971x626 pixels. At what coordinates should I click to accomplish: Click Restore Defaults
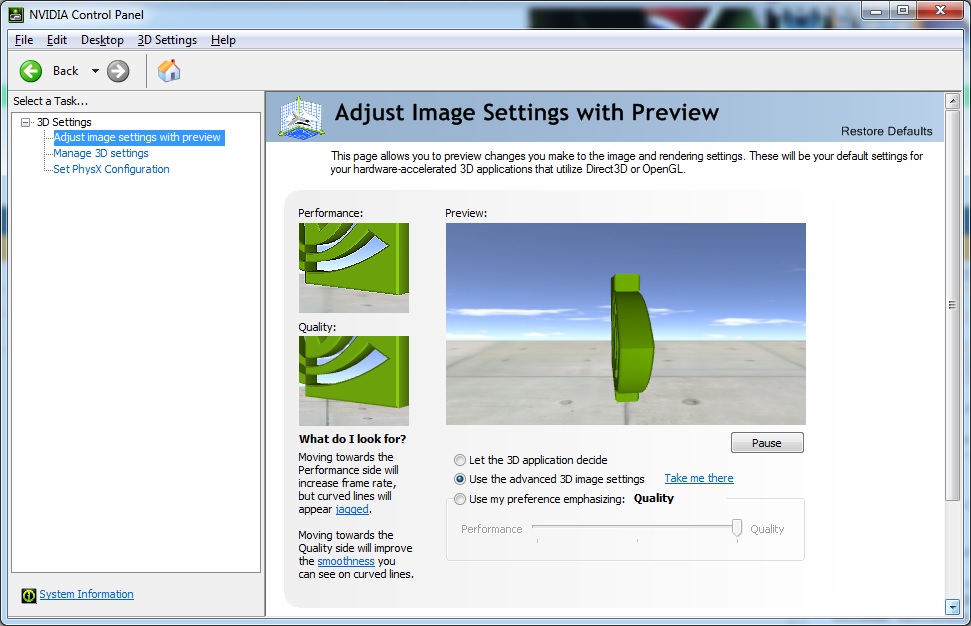point(886,131)
